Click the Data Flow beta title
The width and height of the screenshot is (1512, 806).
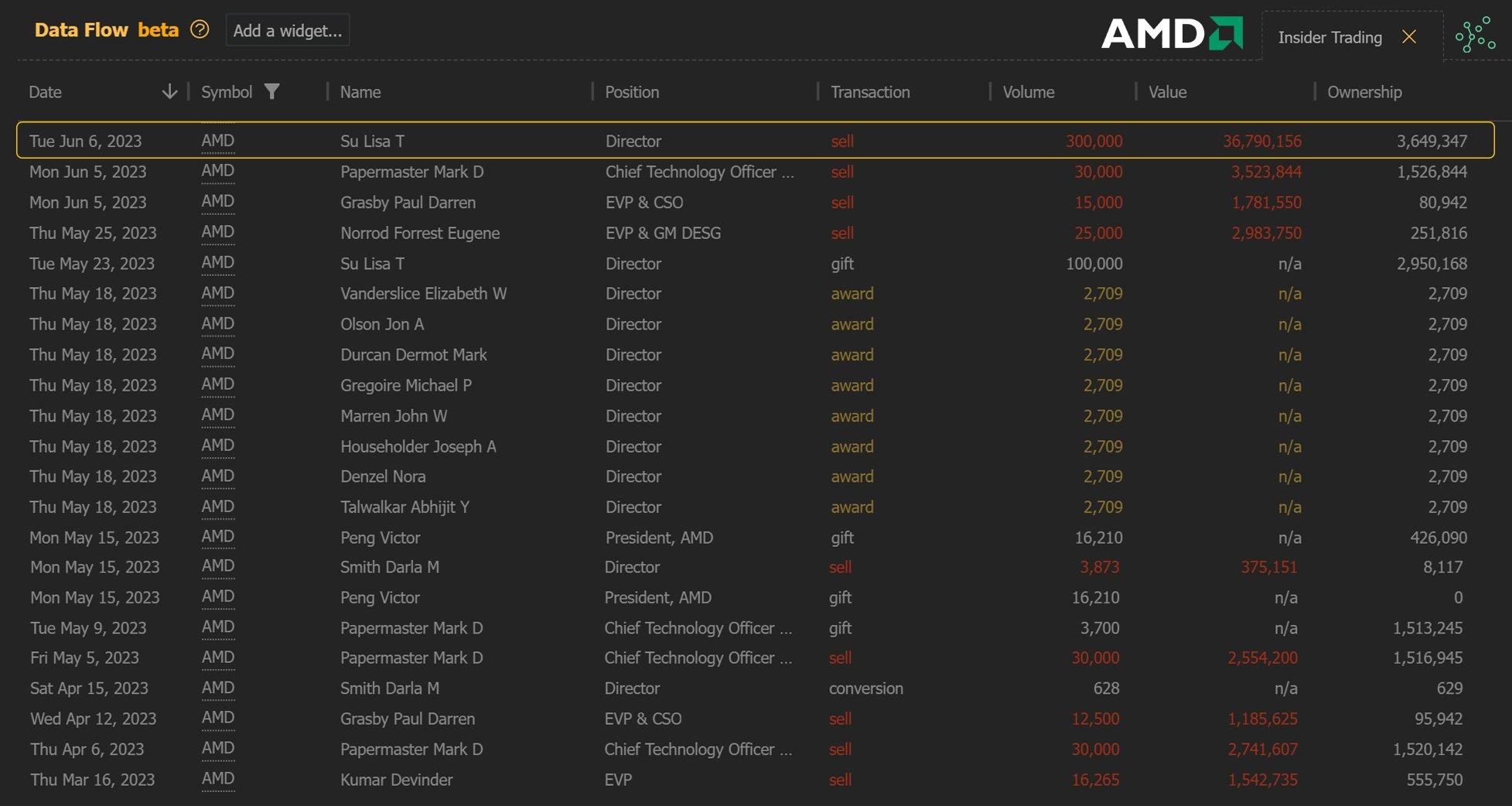[107, 30]
